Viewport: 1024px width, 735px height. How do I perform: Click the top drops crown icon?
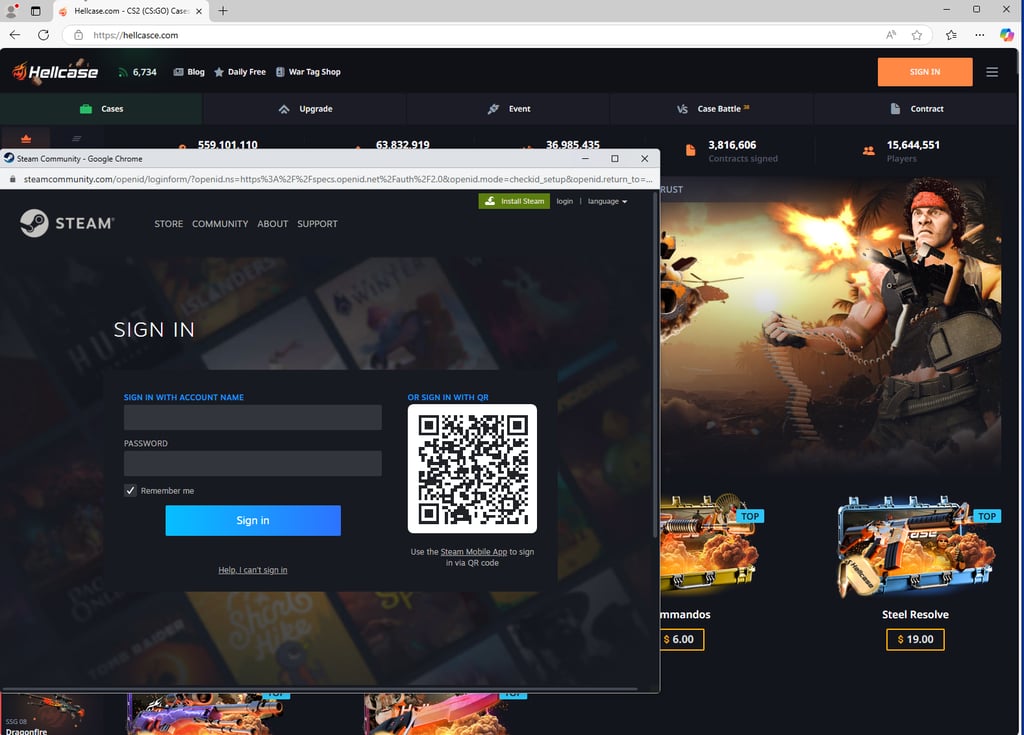(x=26, y=139)
